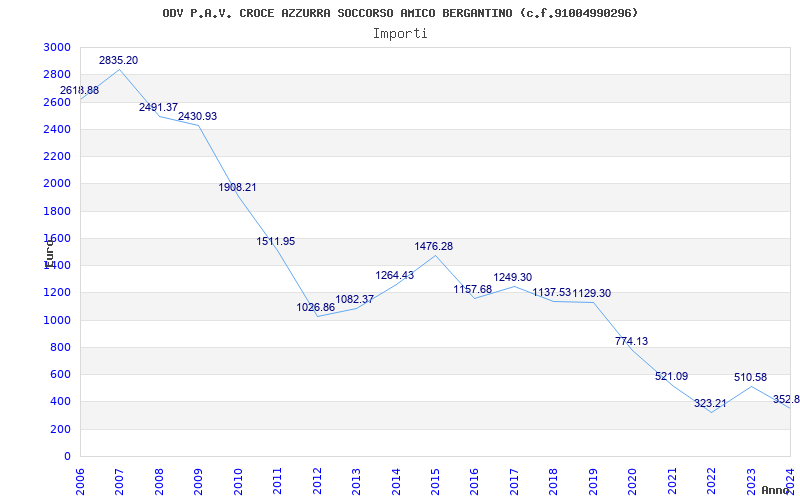
Task: Click the 200 y-axis tick label
Action: (61, 429)
